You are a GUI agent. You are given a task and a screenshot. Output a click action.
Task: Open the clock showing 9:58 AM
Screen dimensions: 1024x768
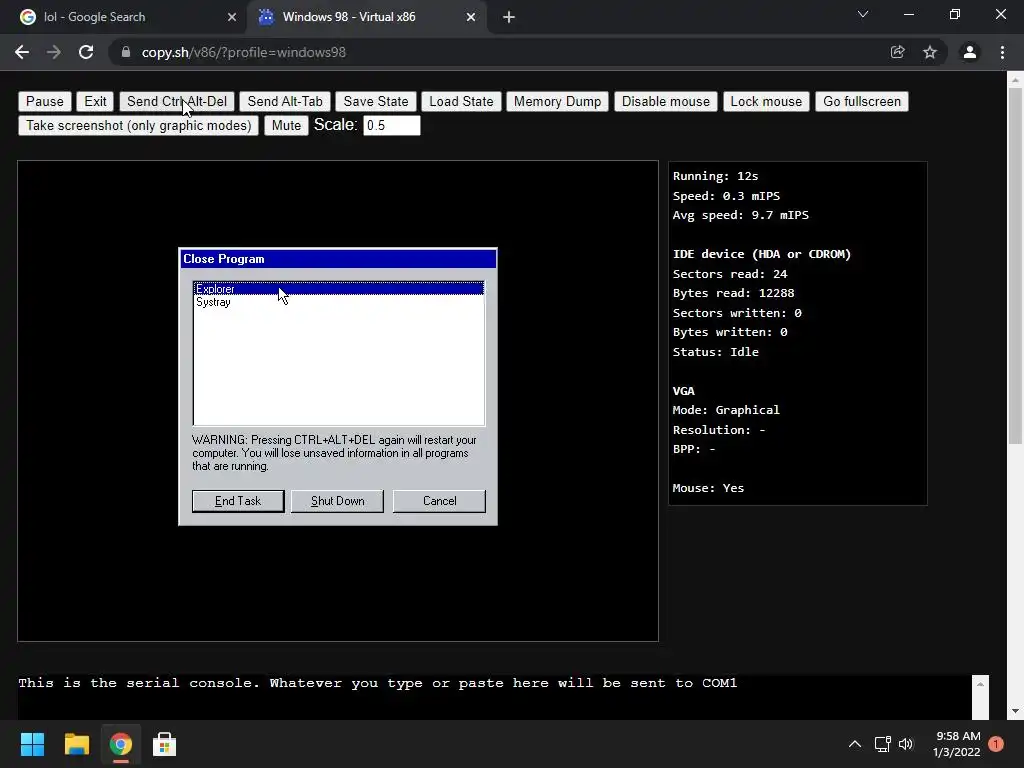957,744
